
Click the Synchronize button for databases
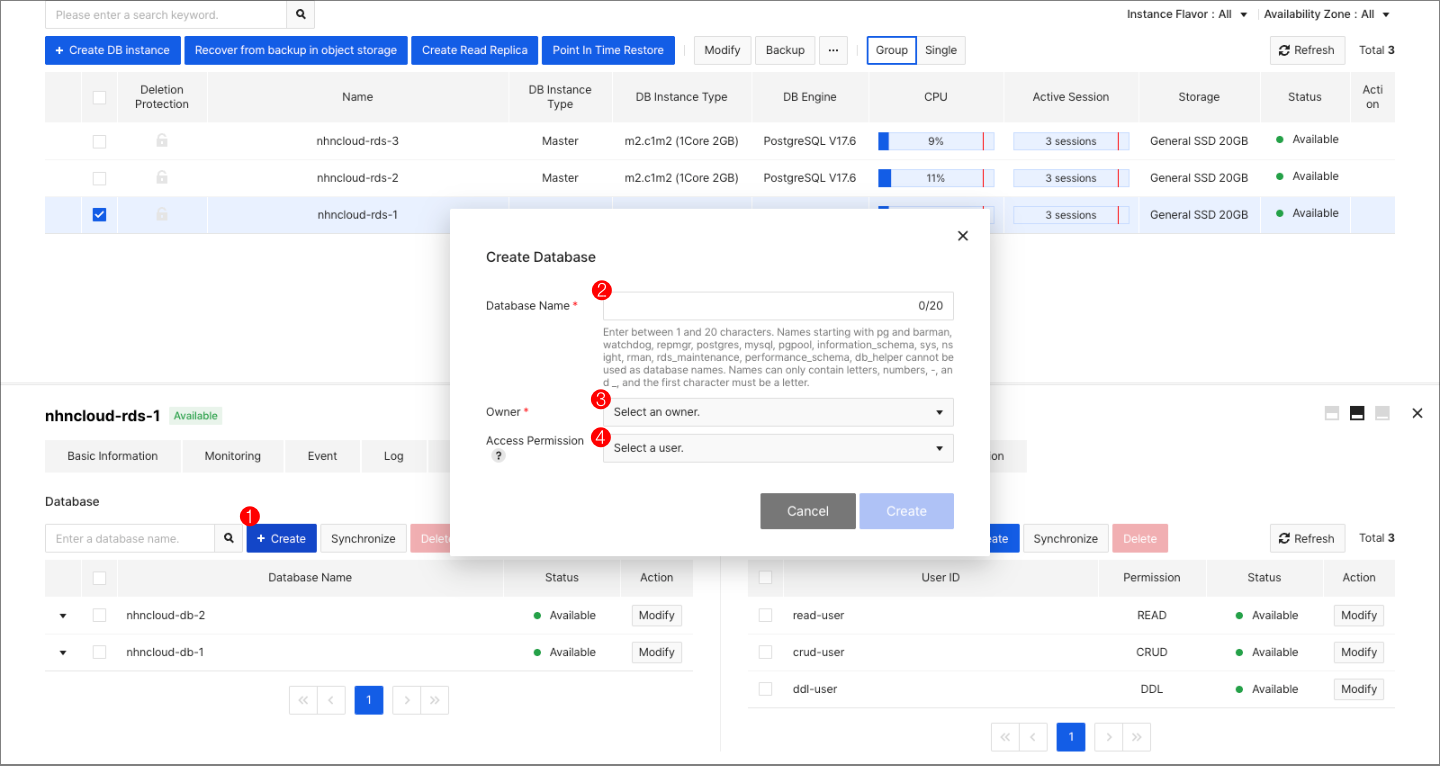click(363, 537)
